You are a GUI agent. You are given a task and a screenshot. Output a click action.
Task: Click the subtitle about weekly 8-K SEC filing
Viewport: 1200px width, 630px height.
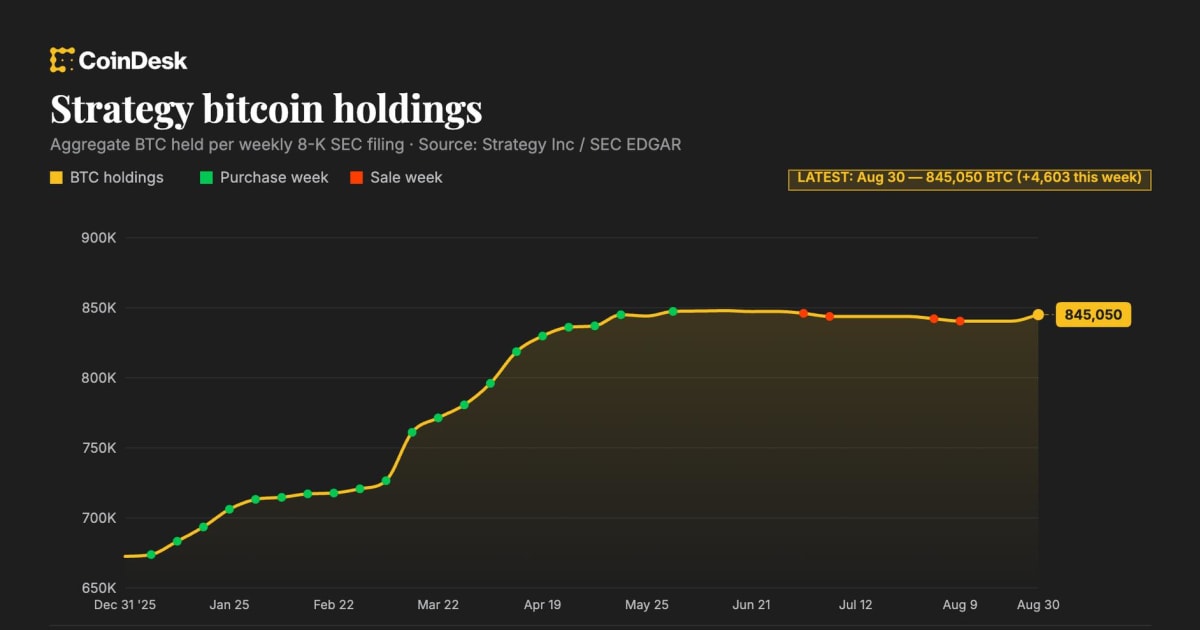[366, 144]
